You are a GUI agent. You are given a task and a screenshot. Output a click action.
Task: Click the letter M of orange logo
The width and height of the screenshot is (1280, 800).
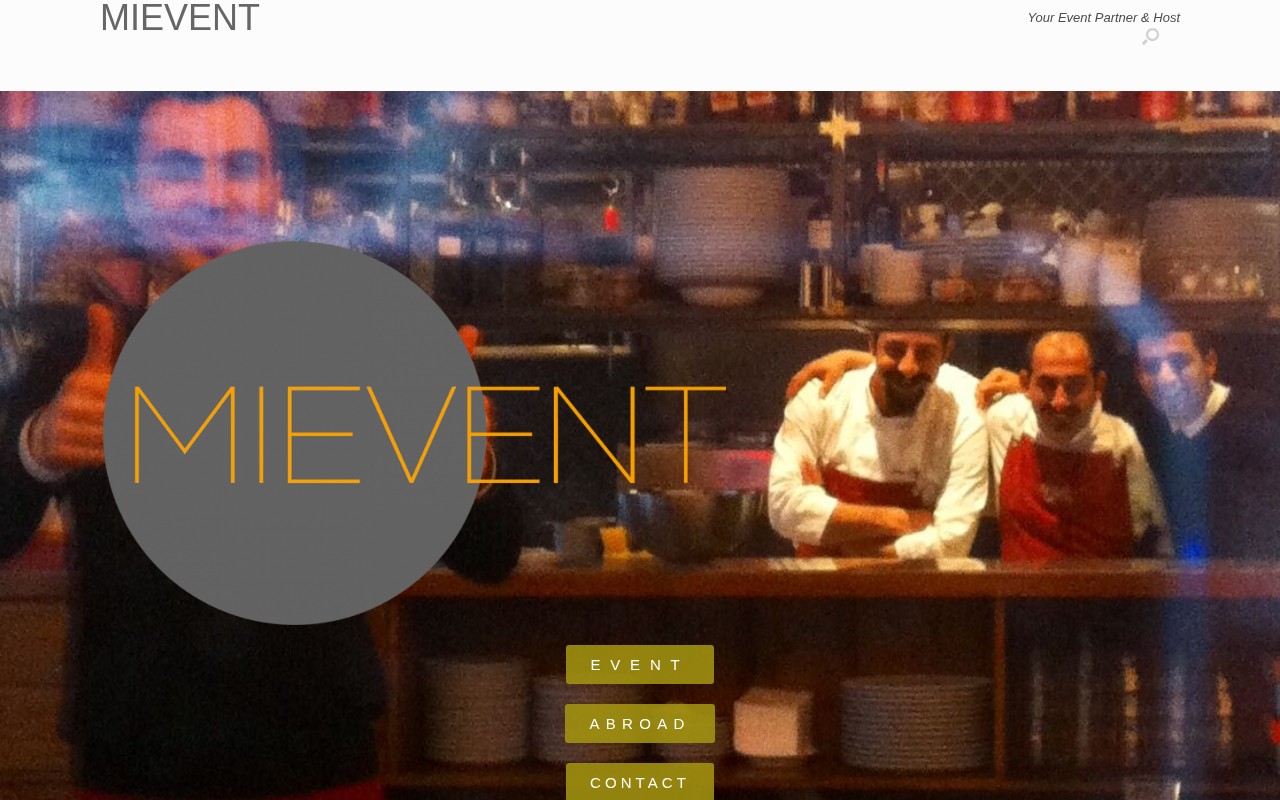tap(183, 434)
